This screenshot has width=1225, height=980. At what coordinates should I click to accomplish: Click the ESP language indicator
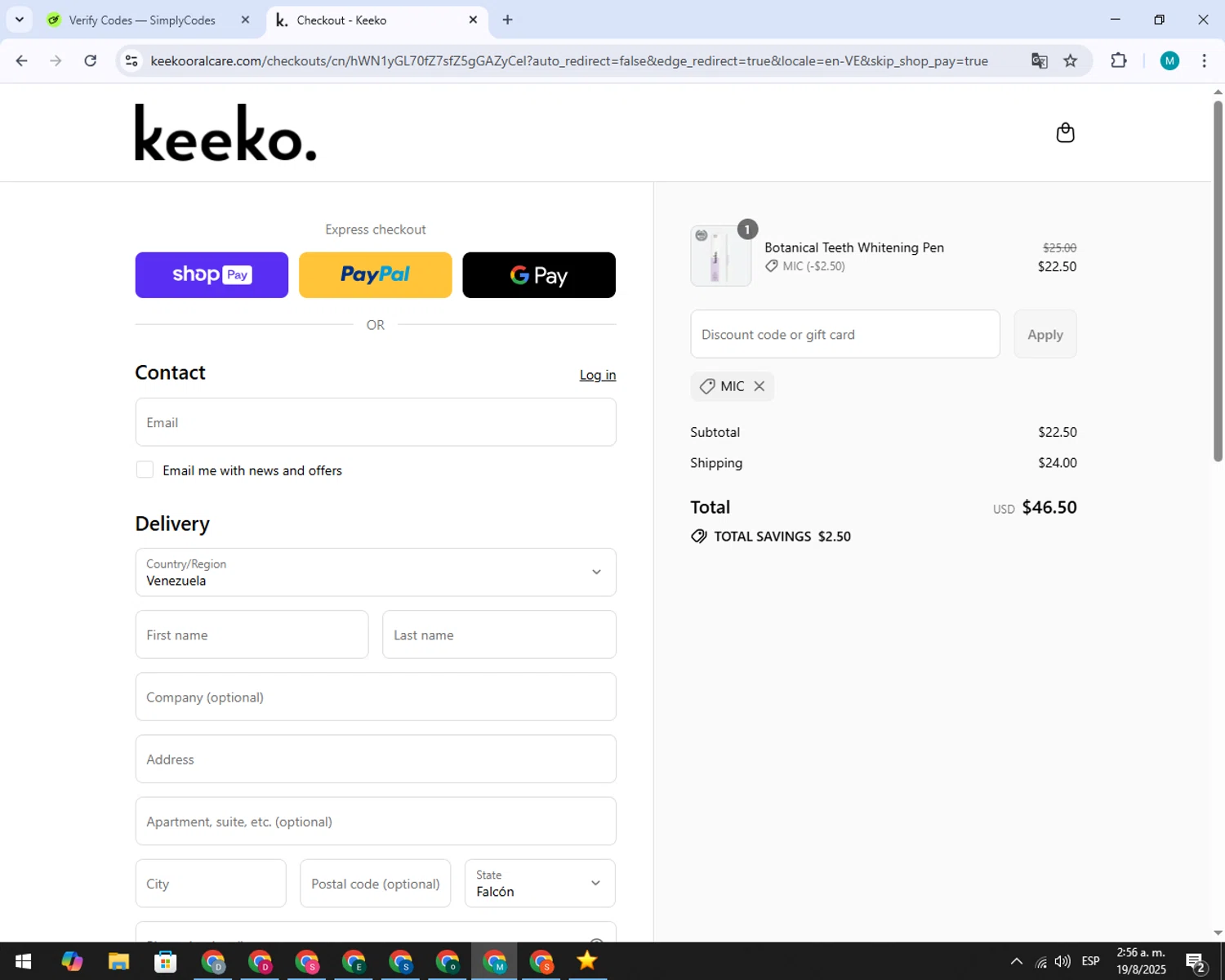pyautogui.click(x=1090, y=961)
